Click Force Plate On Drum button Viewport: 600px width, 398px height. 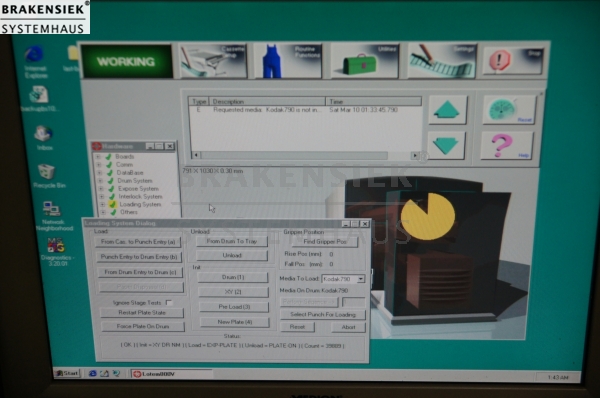click(x=142, y=326)
